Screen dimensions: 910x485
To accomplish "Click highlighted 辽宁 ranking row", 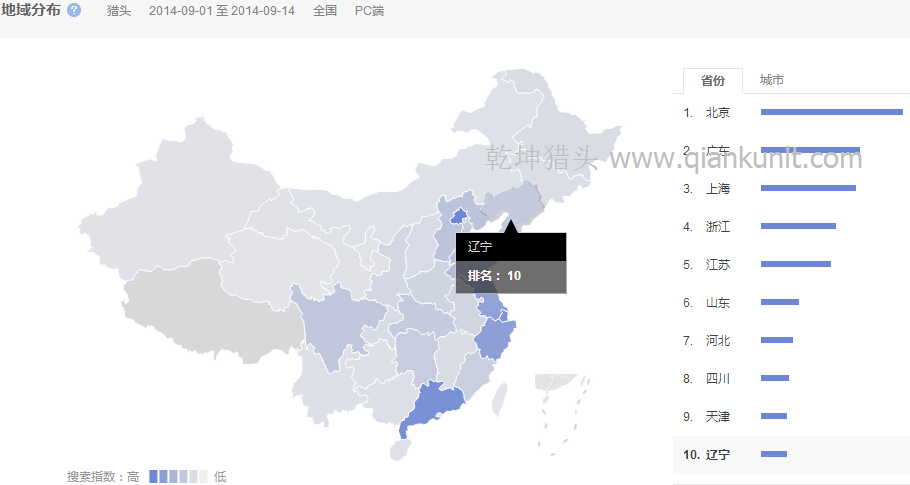I will coord(717,455).
